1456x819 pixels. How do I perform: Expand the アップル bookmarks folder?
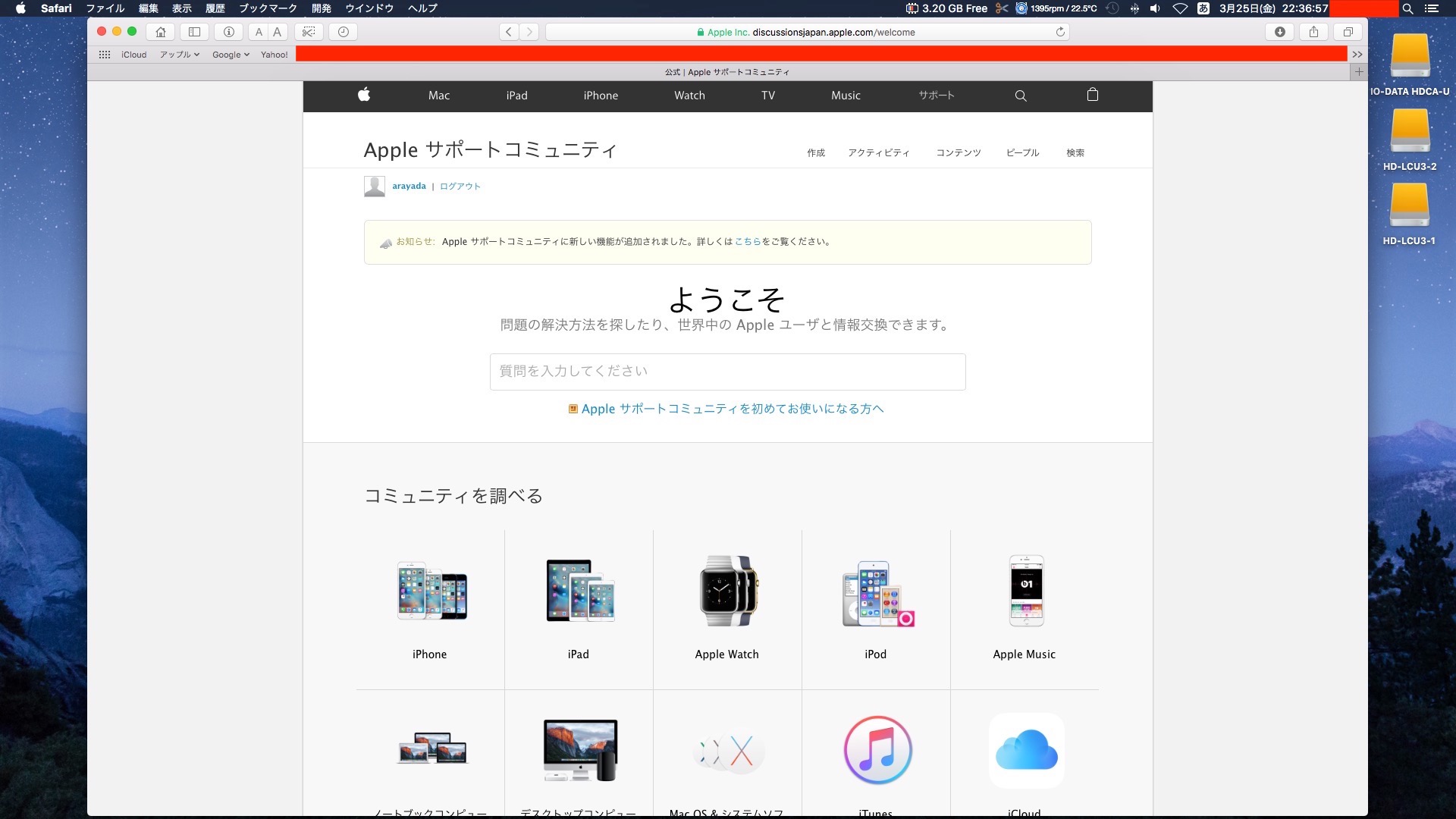pyautogui.click(x=179, y=55)
